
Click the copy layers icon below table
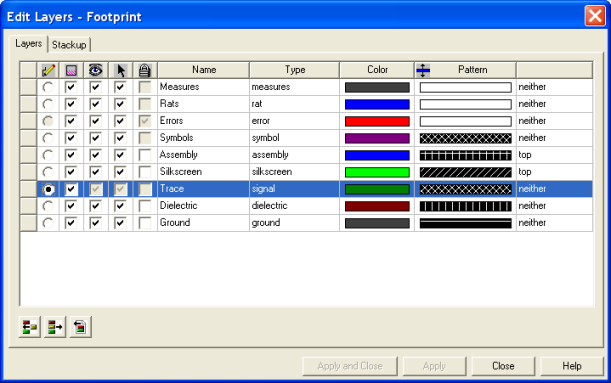click(x=81, y=327)
